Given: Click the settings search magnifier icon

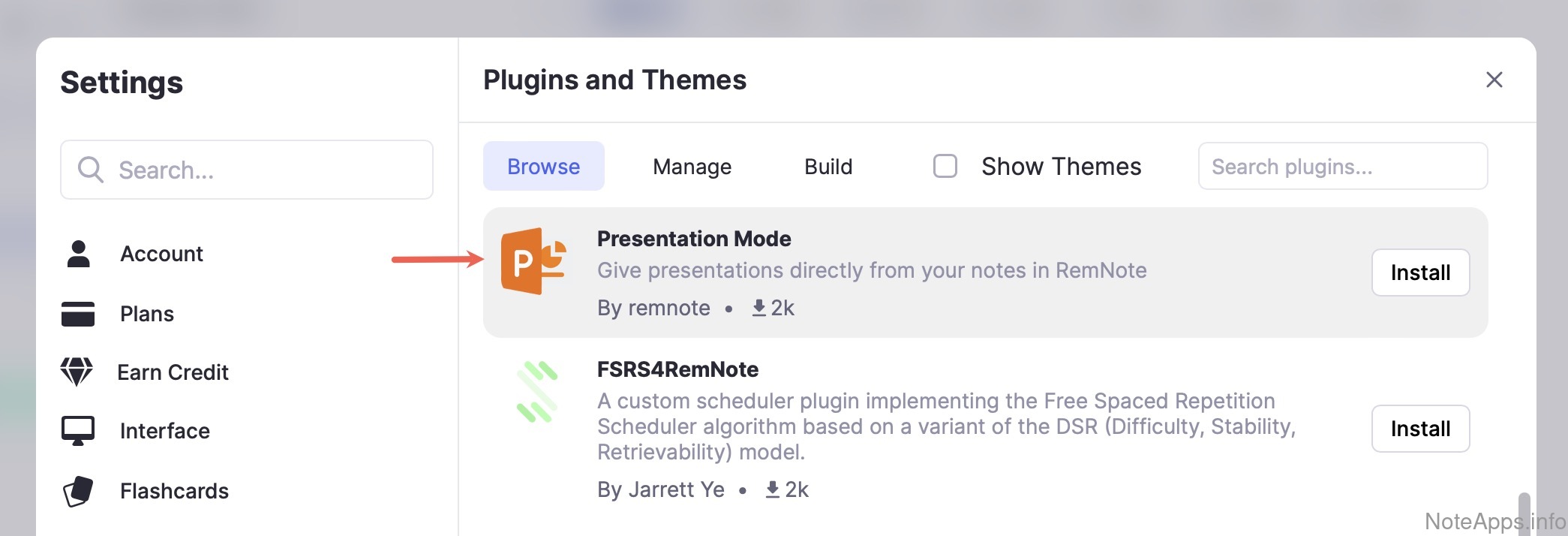Looking at the screenshot, I should [x=90, y=170].
